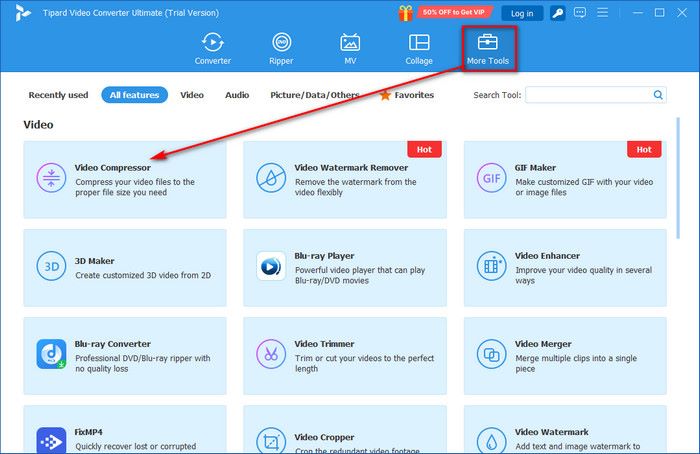Click the Blu-ray Player icon
This screenshot has height=454, width=700.
[x=271, y=266]
